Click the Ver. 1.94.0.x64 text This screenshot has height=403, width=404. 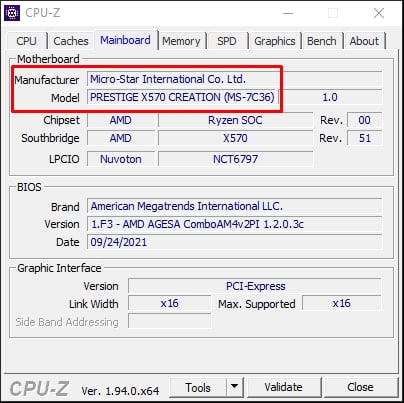coord(120,391)
